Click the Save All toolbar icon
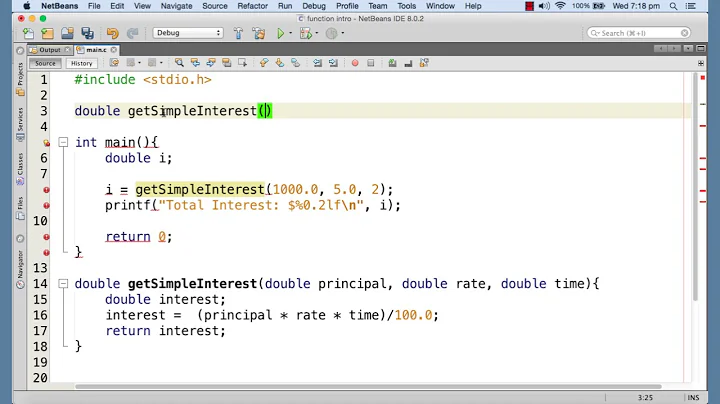The image size is (720, 404). pos(87,33)
